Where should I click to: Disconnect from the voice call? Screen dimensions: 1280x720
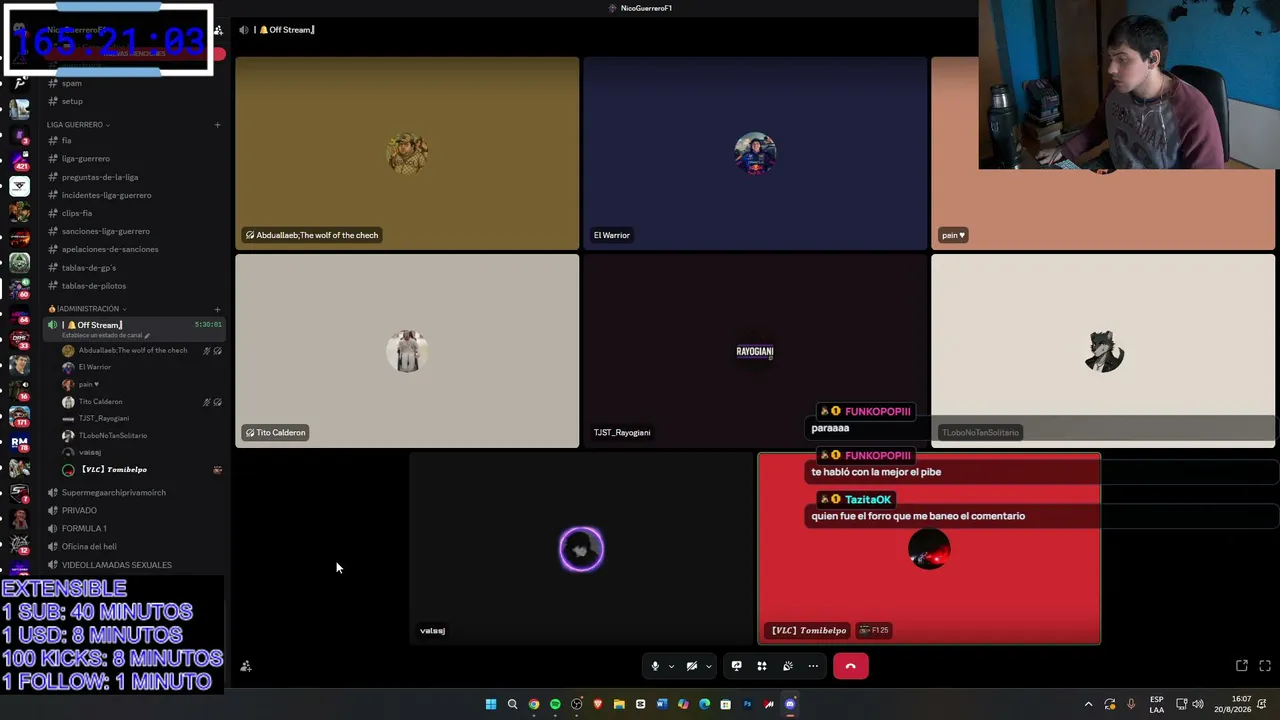[851, 666]
